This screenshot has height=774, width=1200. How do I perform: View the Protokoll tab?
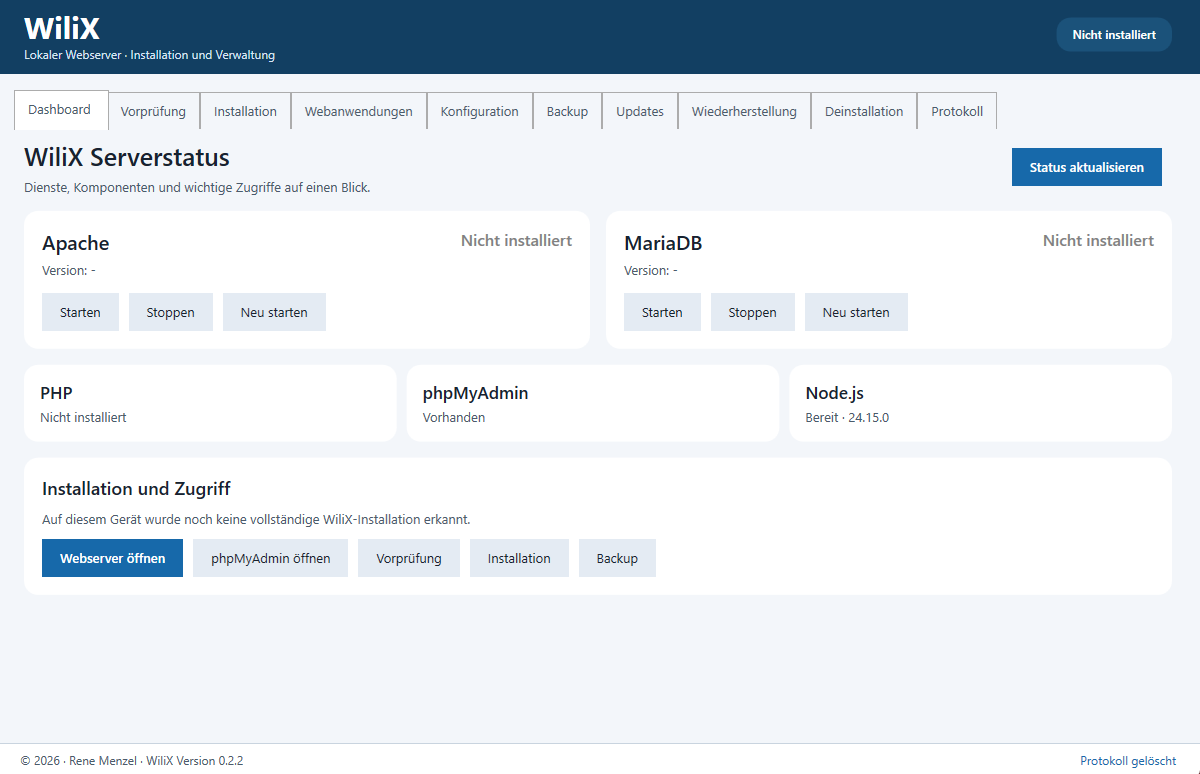click(x=957, y=111)
